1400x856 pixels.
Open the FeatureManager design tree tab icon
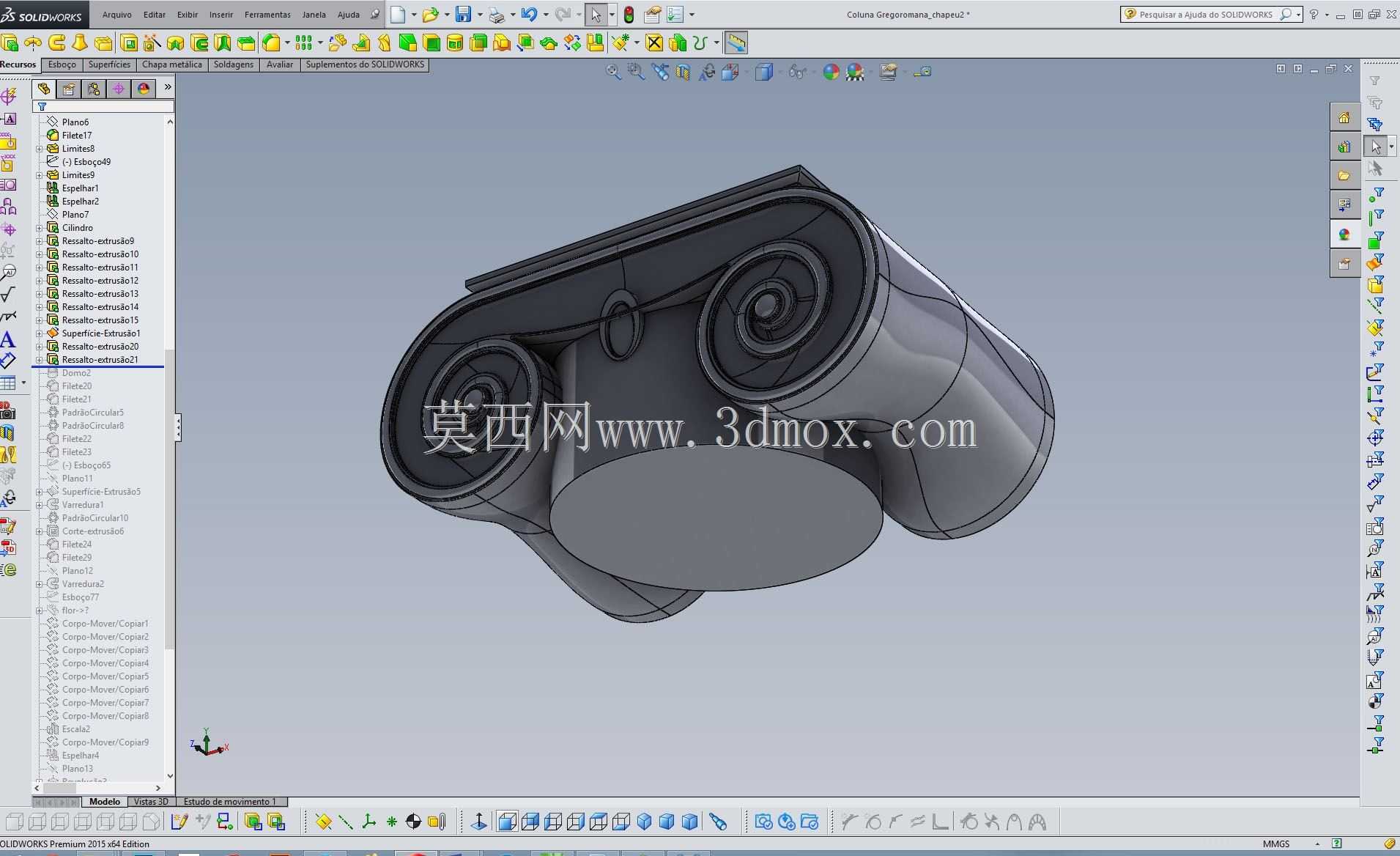44,89
